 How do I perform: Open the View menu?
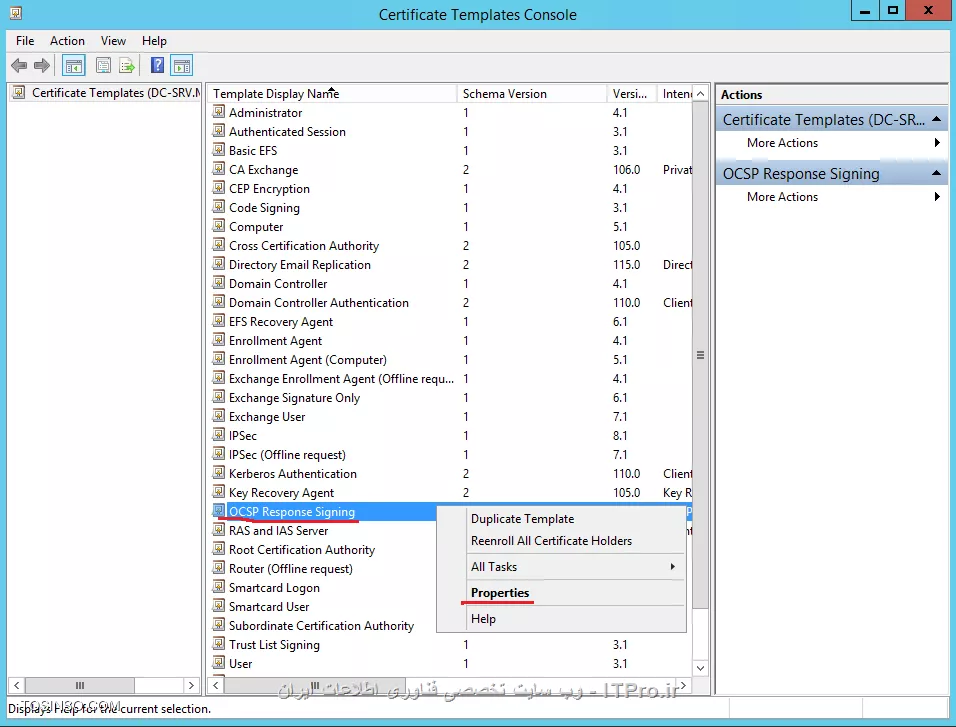coord(113,41)
